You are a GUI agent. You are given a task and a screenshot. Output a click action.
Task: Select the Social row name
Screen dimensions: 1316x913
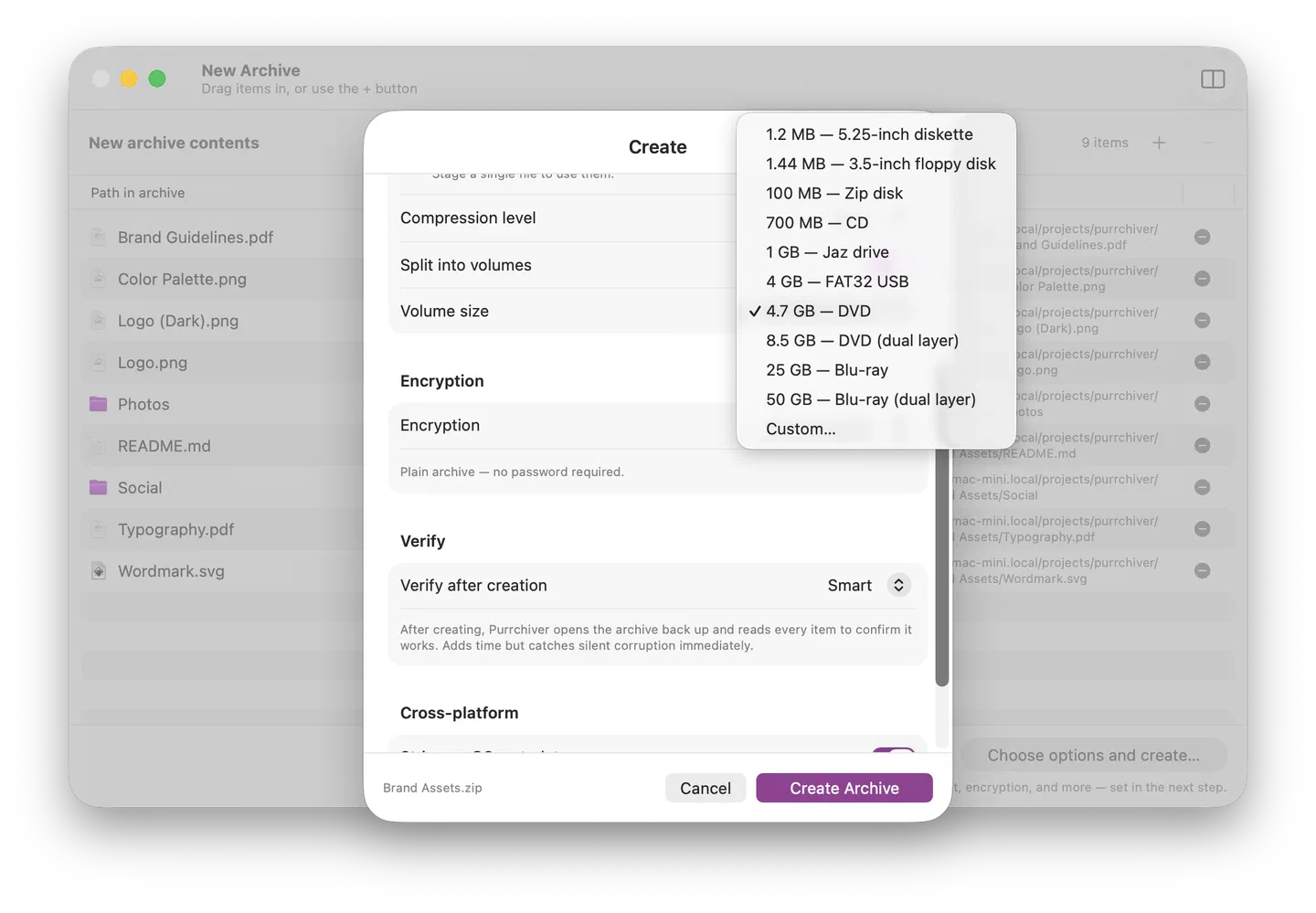click(140, 487)
